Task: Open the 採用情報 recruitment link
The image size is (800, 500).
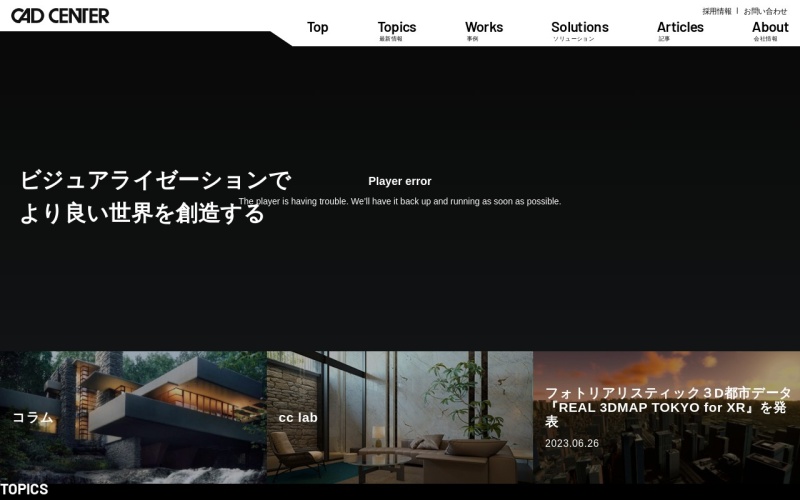Action: (716, 11)
